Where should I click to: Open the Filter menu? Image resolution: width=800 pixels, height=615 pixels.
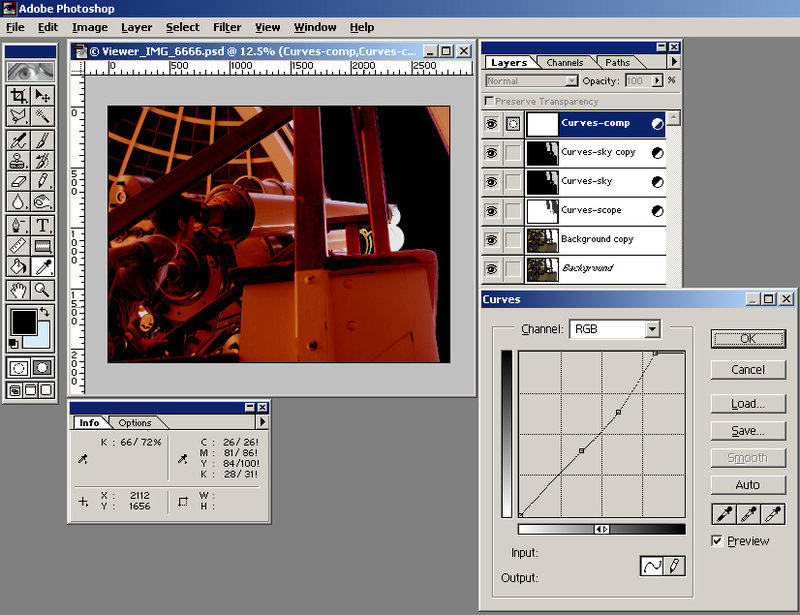[x=227, y=27]
